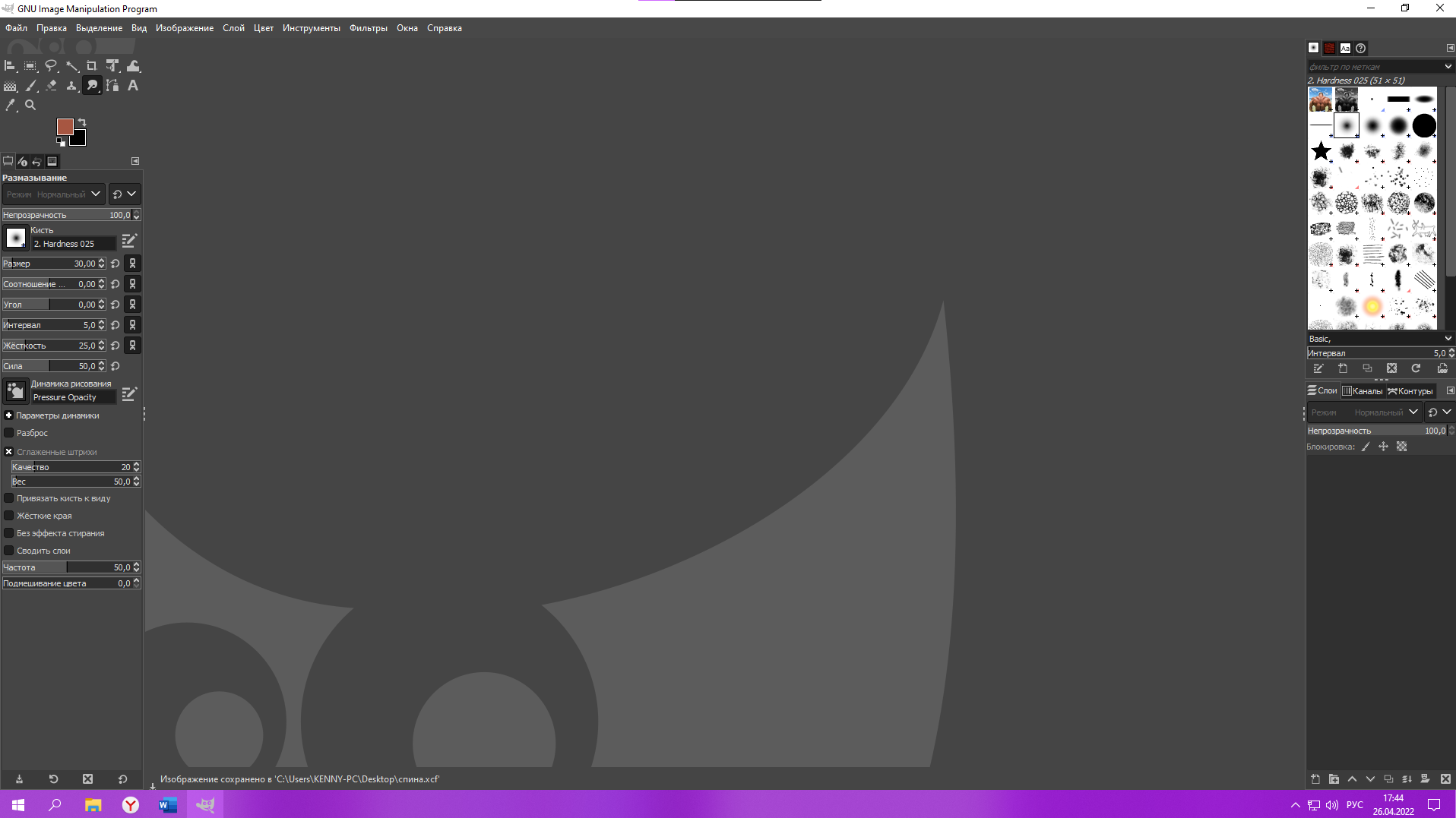Lock layer alpha channel
The image size is (1456, 818).
(x=1402, y=447)
